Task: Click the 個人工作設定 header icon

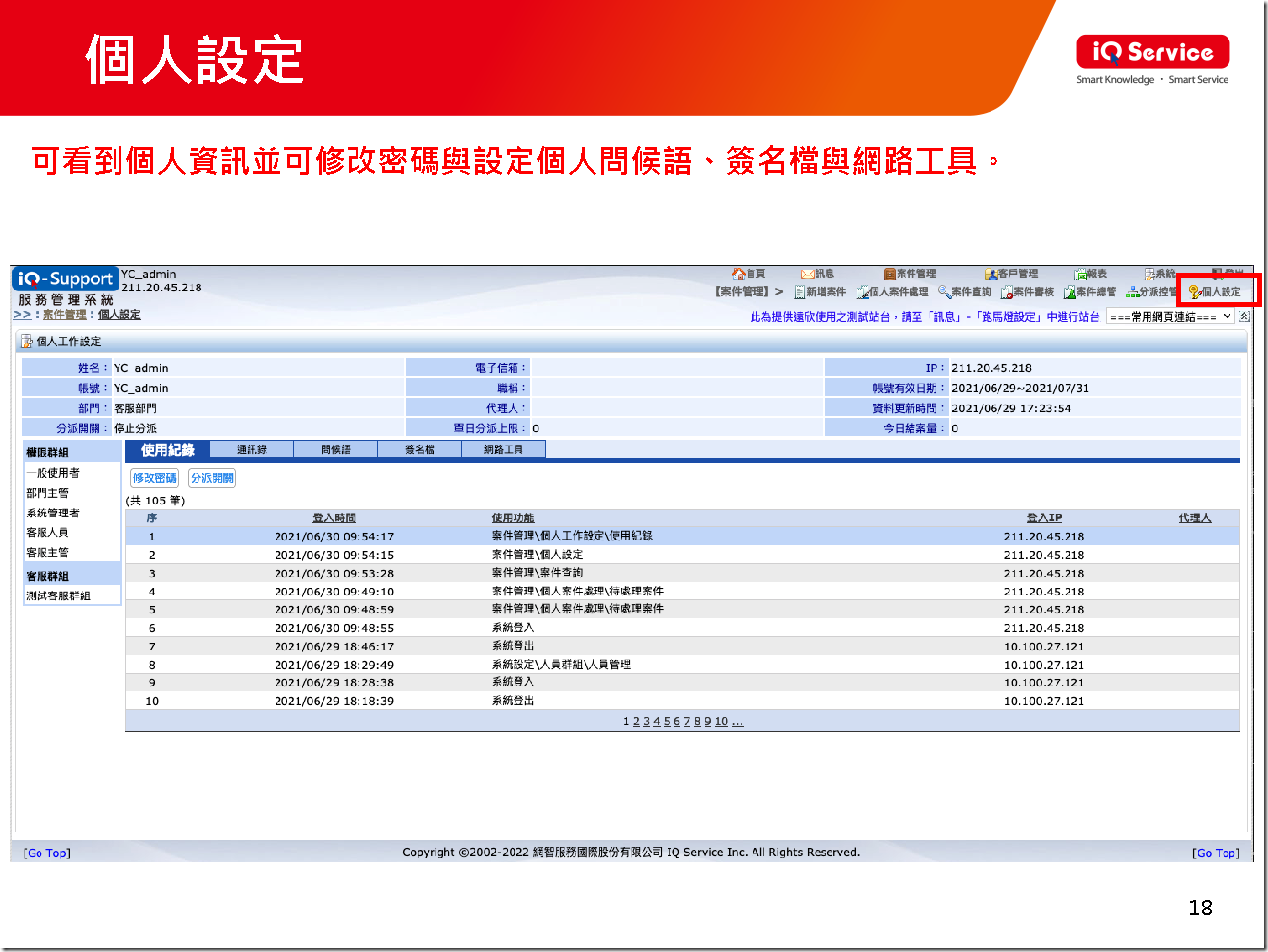Action: [27, 341]
